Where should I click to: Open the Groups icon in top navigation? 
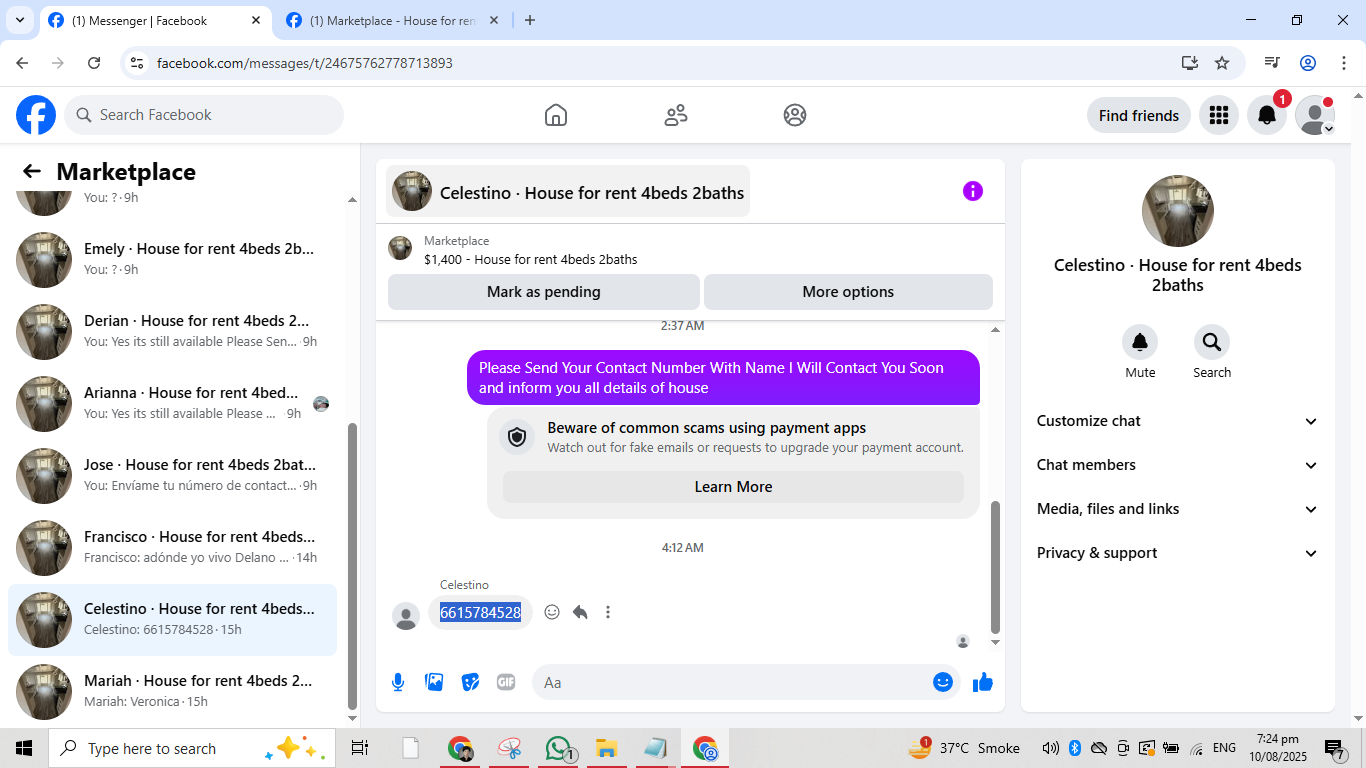795,115
